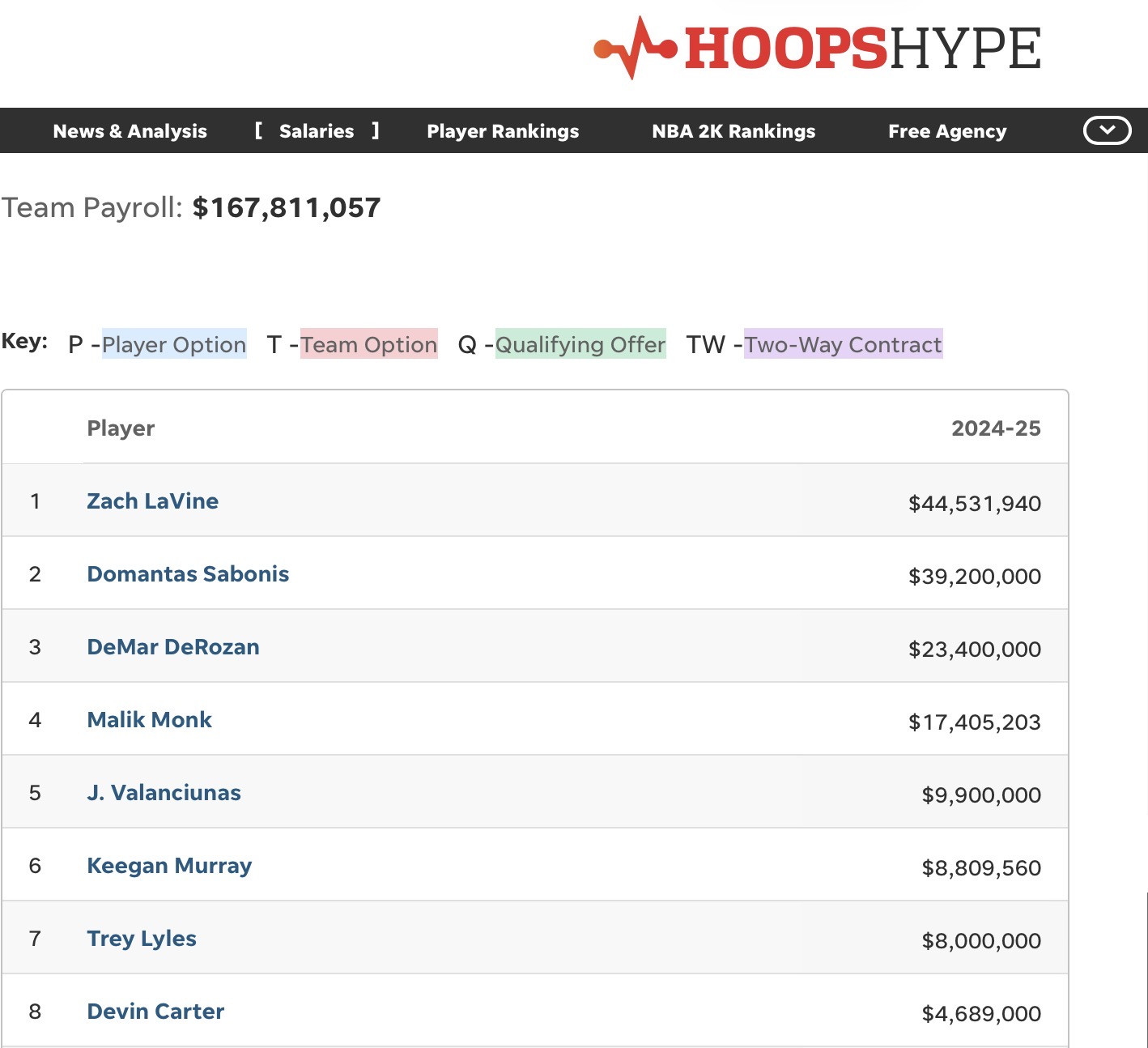The height and width of the screenshot is (1048, 1148).
Task: Navigate to Free Agency
Action: point(947,131)
